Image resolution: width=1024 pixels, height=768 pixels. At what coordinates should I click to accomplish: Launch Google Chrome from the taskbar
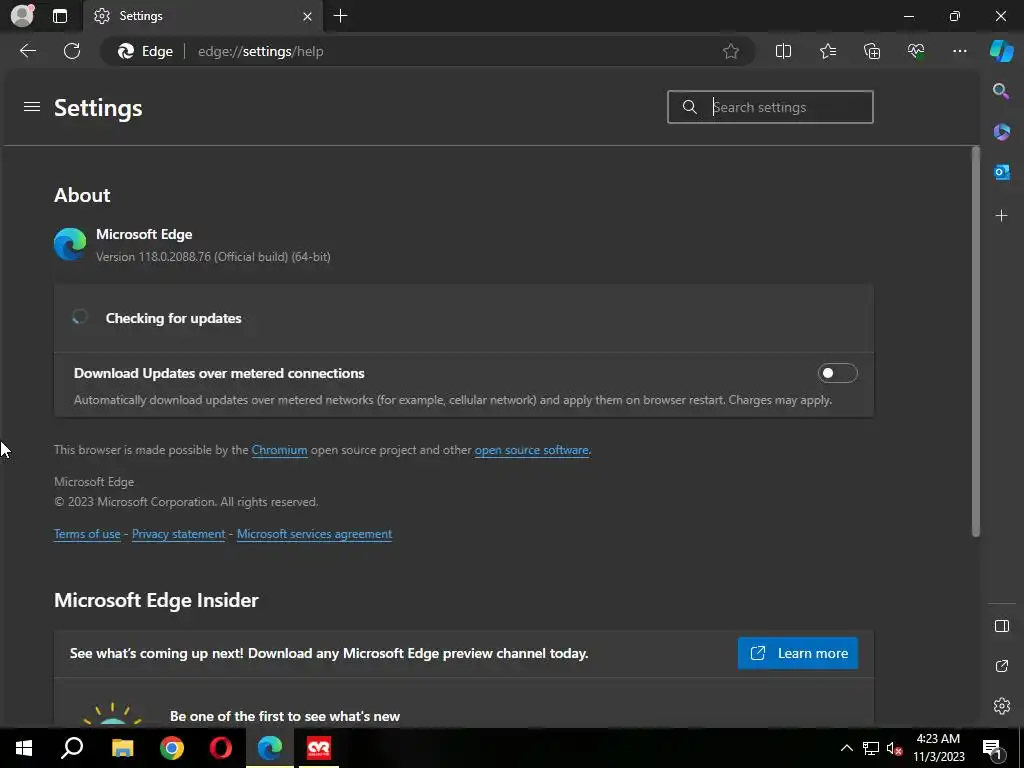(172, 748)
